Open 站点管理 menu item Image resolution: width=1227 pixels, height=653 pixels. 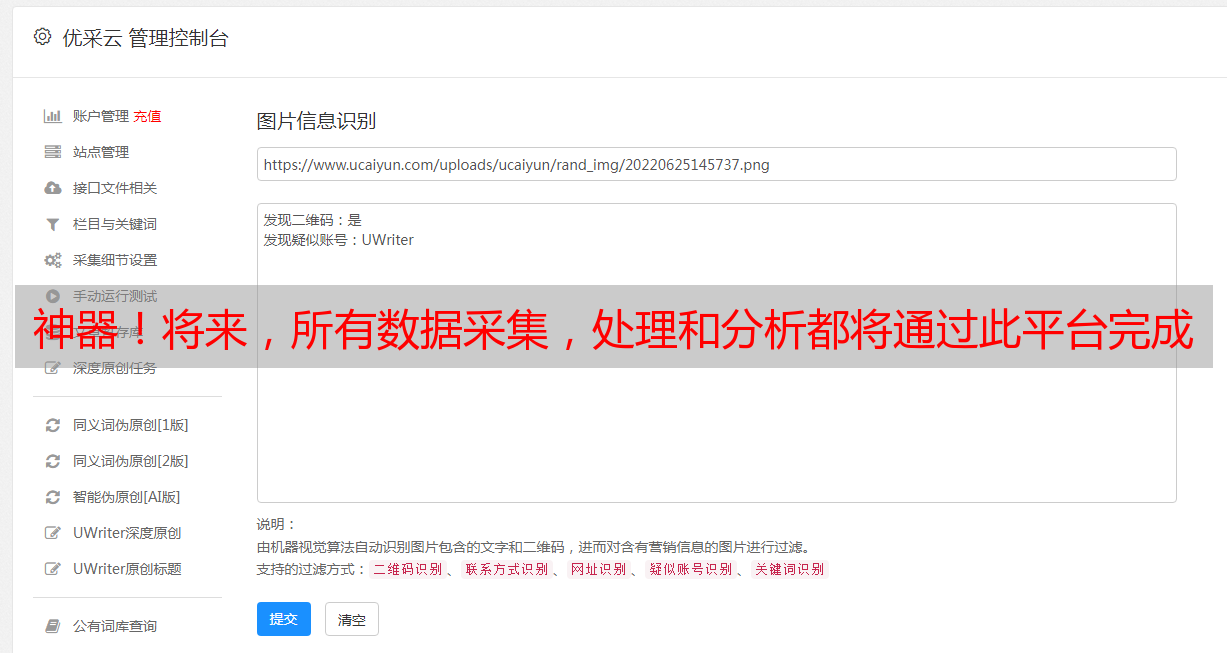(x=101, y=152)
